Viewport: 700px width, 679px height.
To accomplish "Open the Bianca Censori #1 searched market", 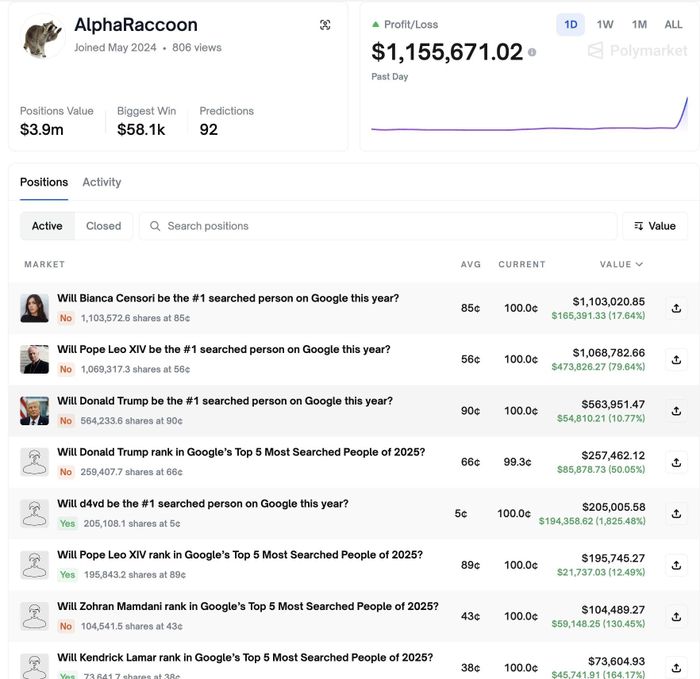I will pyautogui.click(x=228, y=298).
